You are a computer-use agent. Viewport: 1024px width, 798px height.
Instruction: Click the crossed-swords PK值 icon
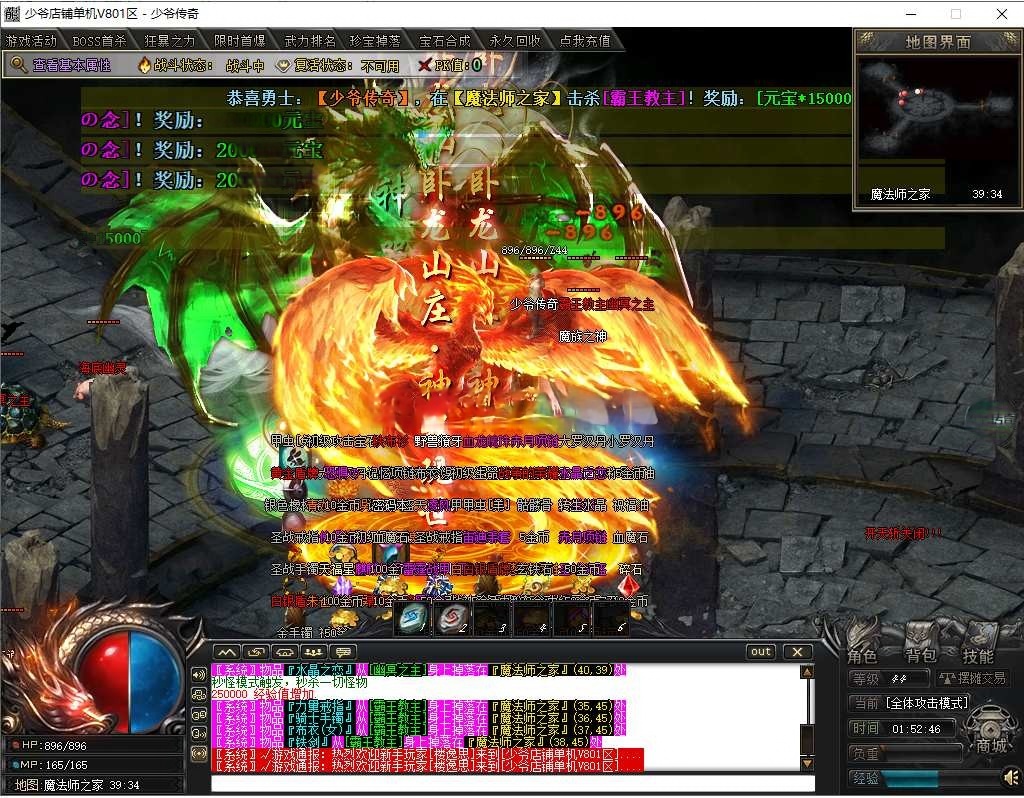pyautogui.click(x=425, y=65)
